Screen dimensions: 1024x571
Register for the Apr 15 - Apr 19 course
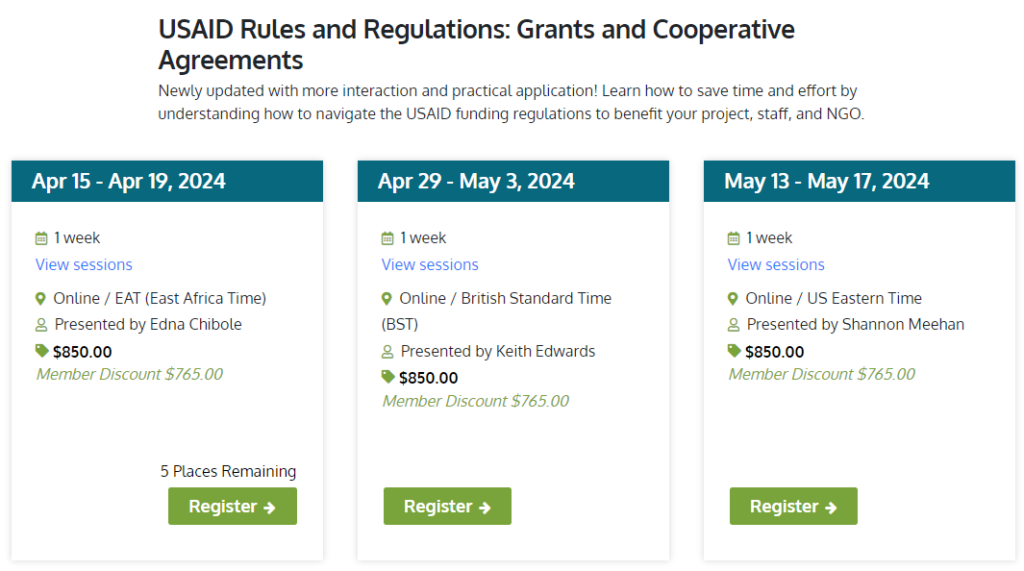point(232,506)
